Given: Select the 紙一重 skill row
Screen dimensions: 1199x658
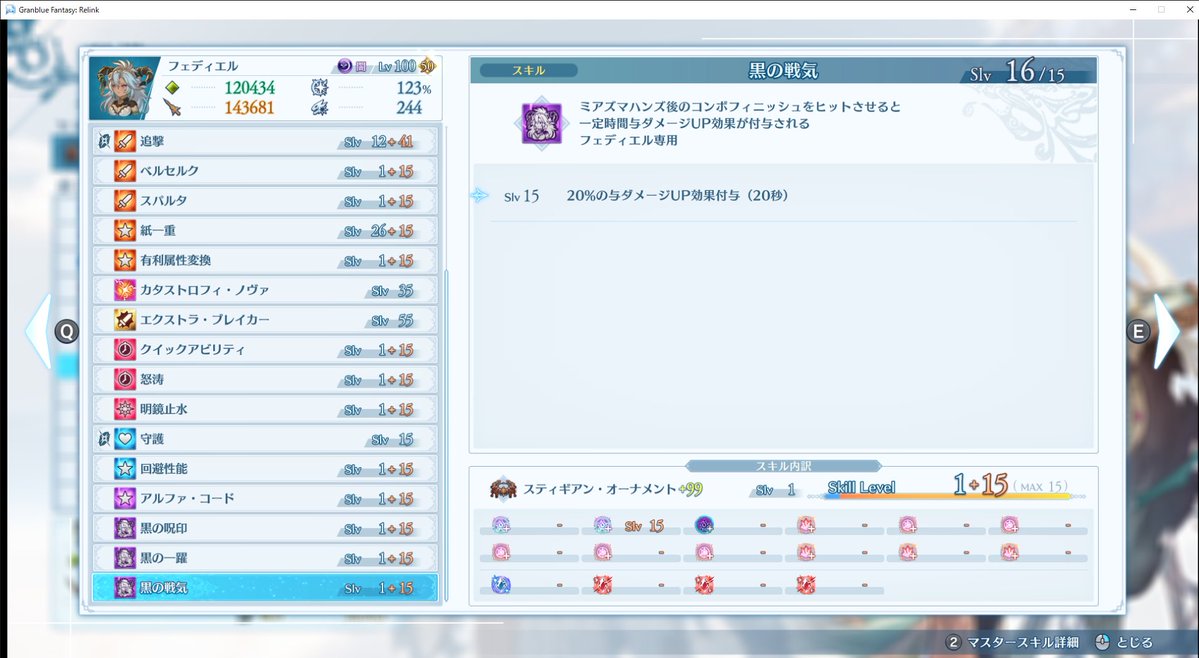Looking at the screenshot, I should (265, 231).
